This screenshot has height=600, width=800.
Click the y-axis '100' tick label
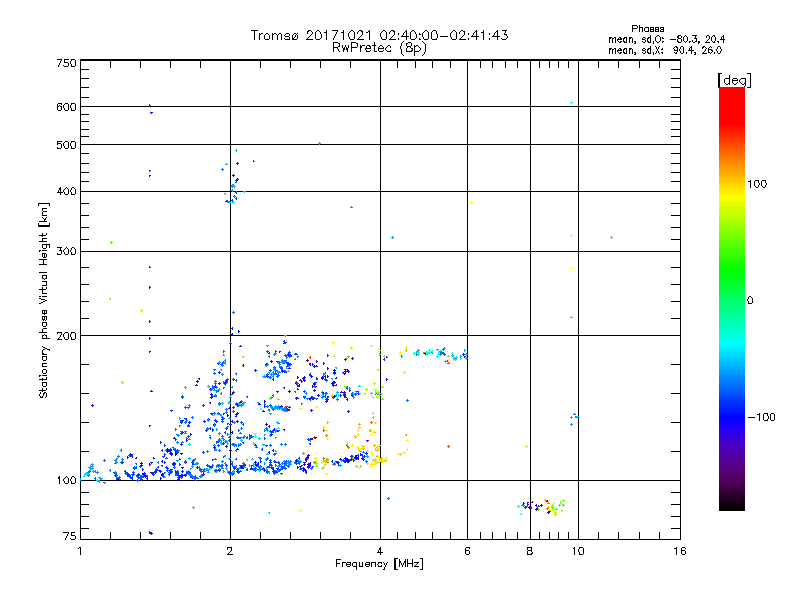(66, 481)
